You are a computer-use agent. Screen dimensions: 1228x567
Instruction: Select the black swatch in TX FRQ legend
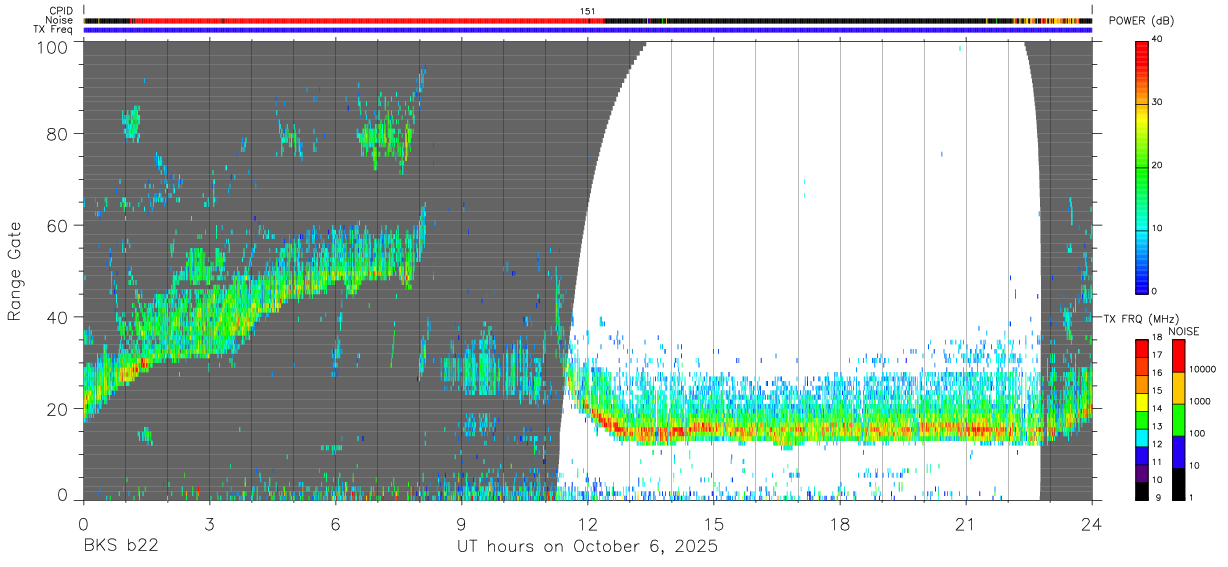click(1142, 492)
